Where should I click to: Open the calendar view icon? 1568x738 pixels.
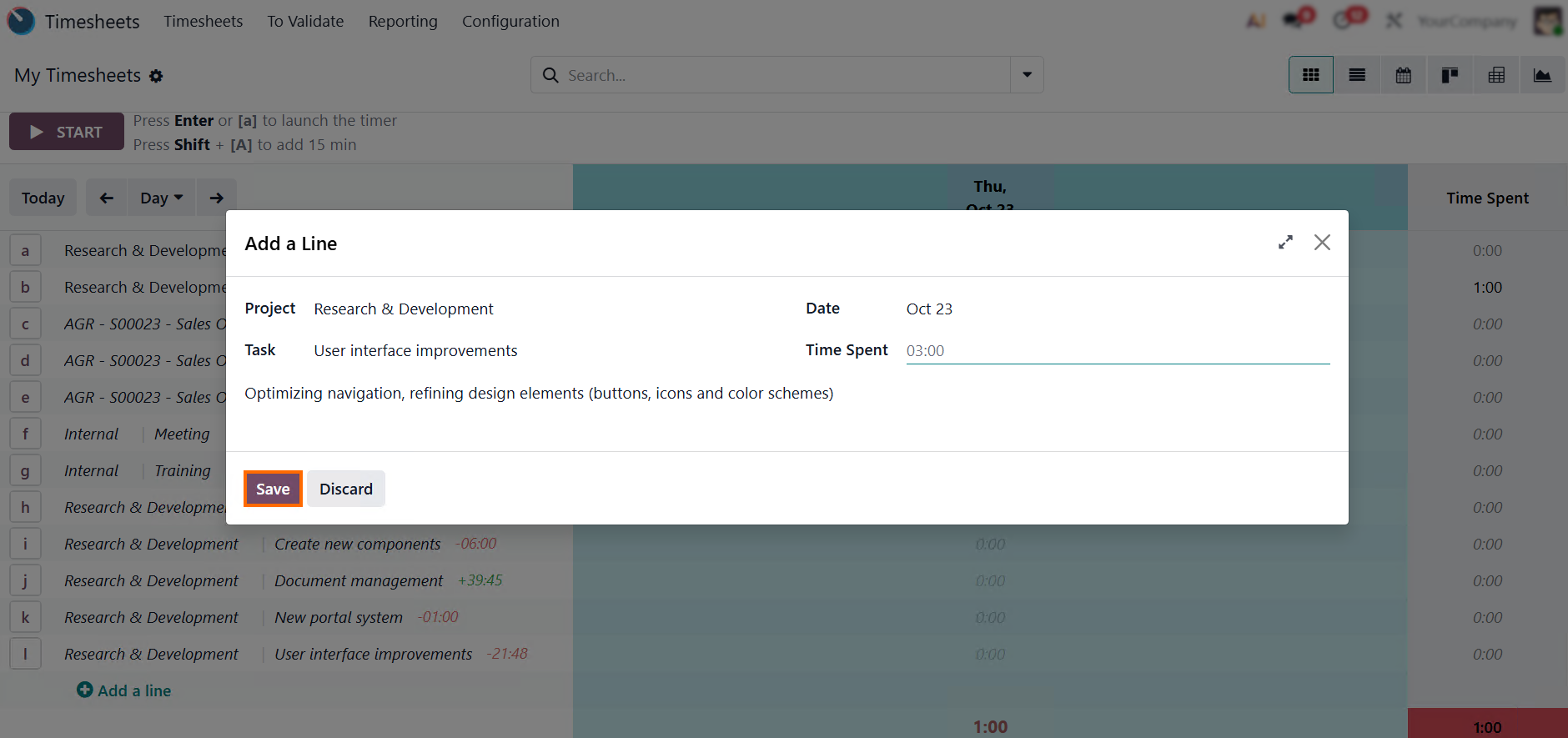tap(1404, 75)
